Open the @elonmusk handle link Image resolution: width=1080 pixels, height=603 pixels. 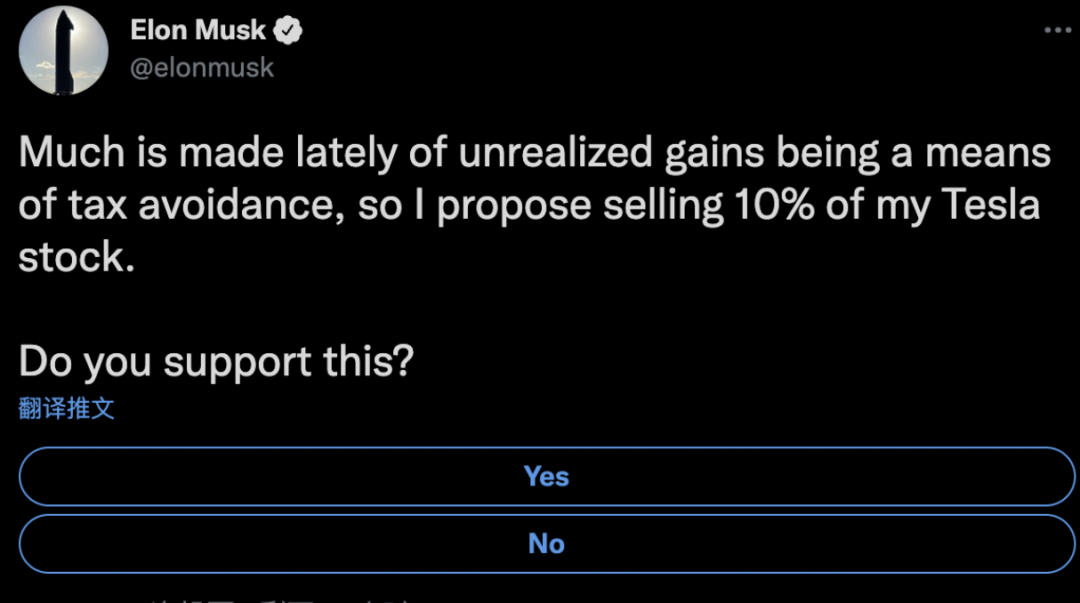(x=202, y=68)
